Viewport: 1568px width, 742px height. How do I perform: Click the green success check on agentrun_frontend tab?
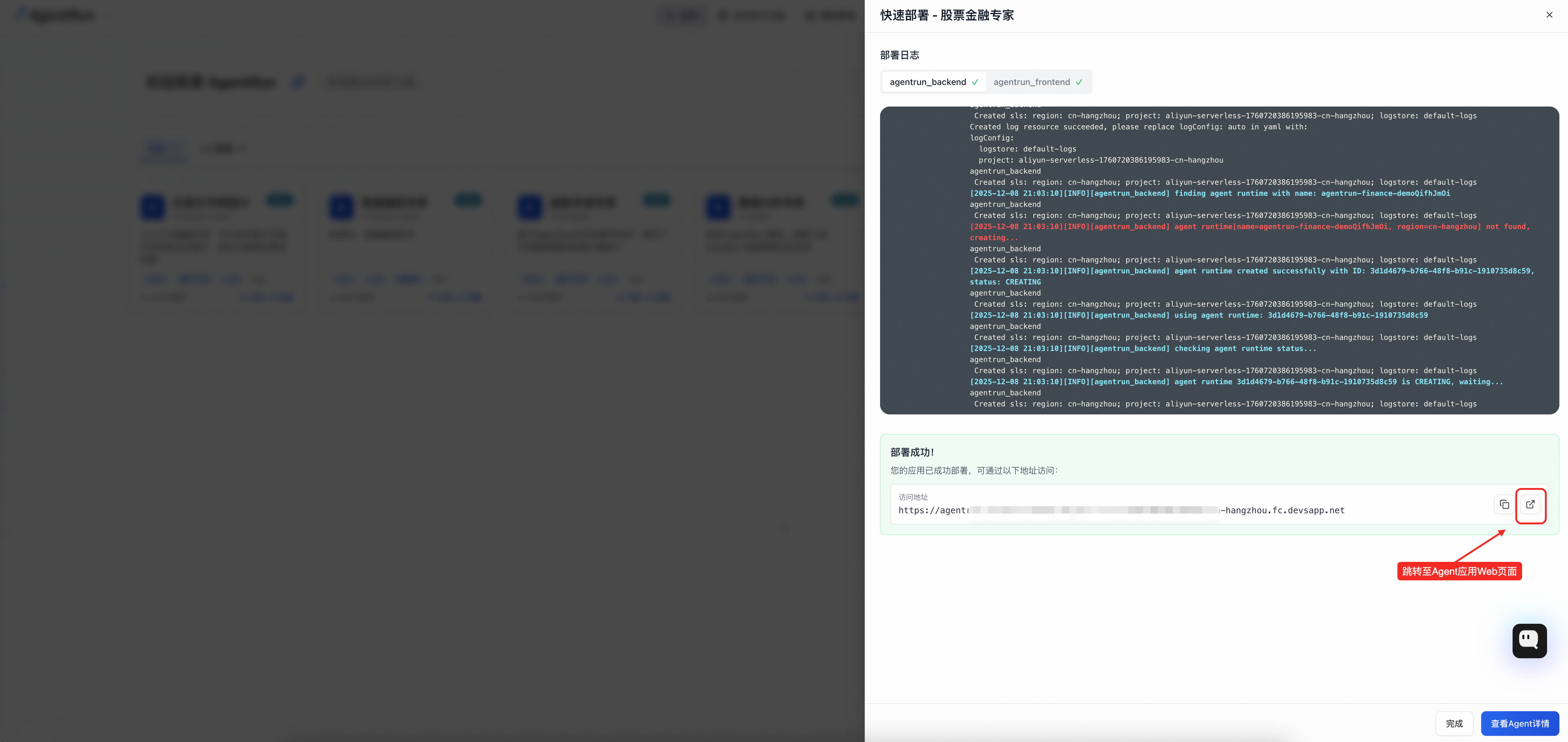click(1079, 82)
